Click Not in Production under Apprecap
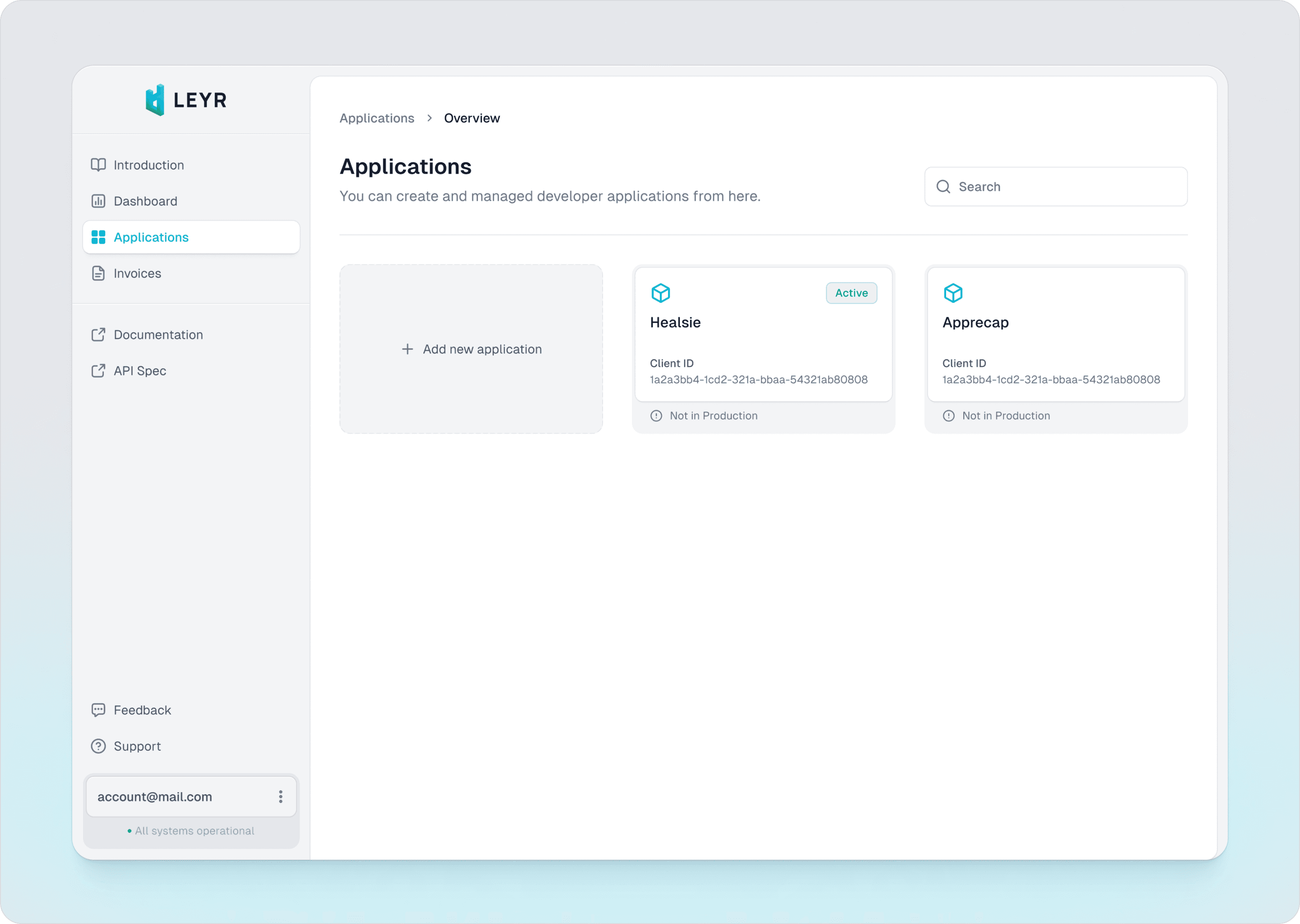This screenshot has width=1300, height=924. (x=1006, y=416)
